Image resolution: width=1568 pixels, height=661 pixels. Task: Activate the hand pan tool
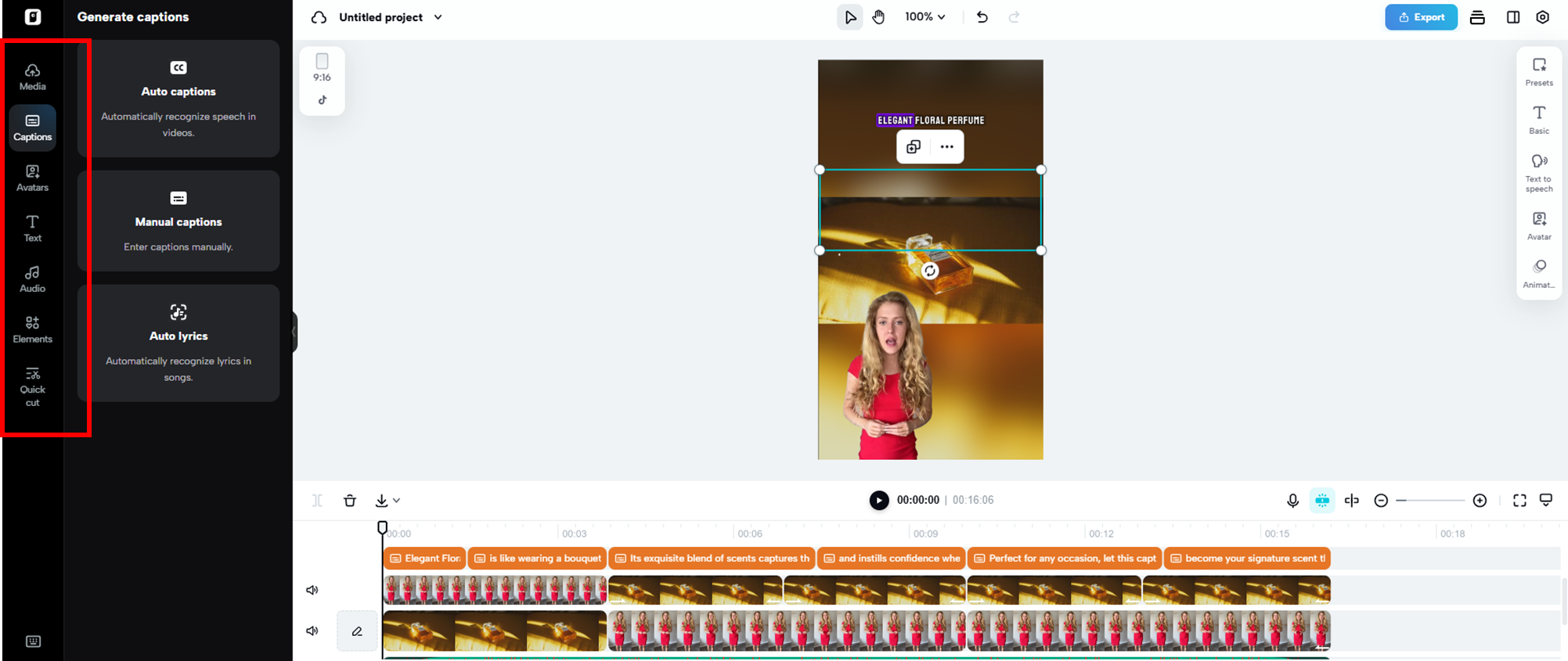(x=879, y=17)
